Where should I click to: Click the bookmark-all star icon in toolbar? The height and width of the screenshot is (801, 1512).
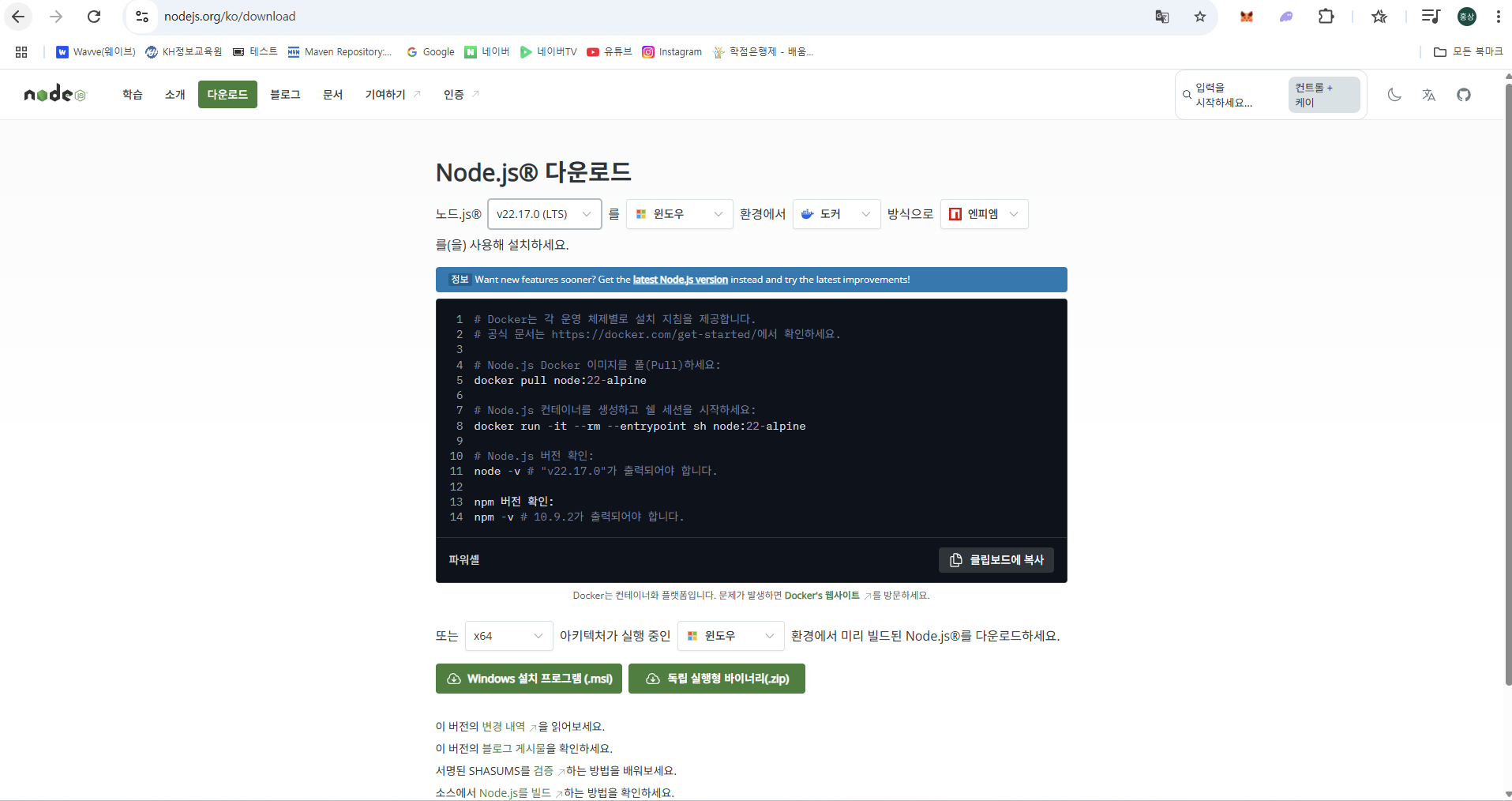(1379, 17)
